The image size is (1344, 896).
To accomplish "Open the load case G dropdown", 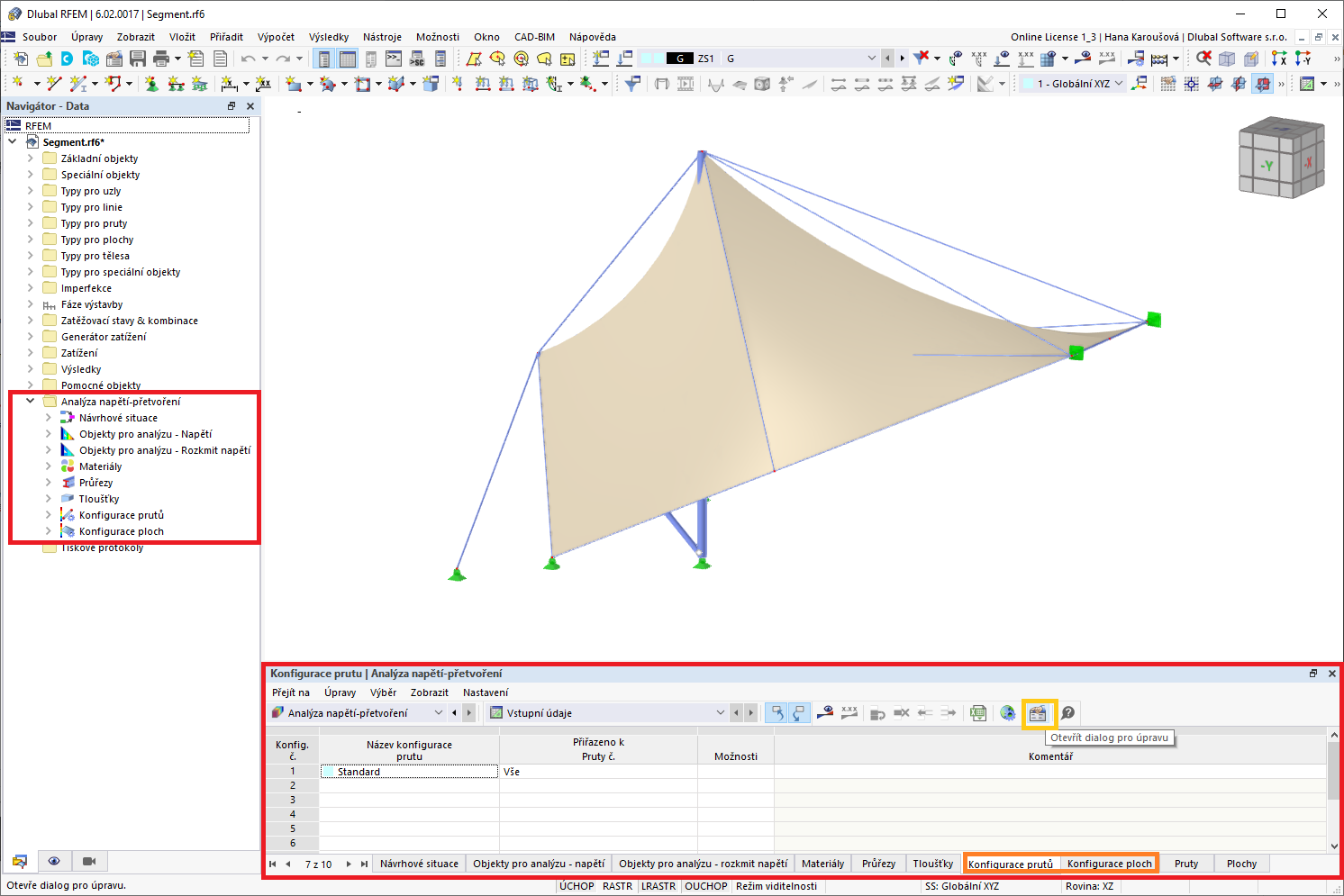I will tap(871, 59).
